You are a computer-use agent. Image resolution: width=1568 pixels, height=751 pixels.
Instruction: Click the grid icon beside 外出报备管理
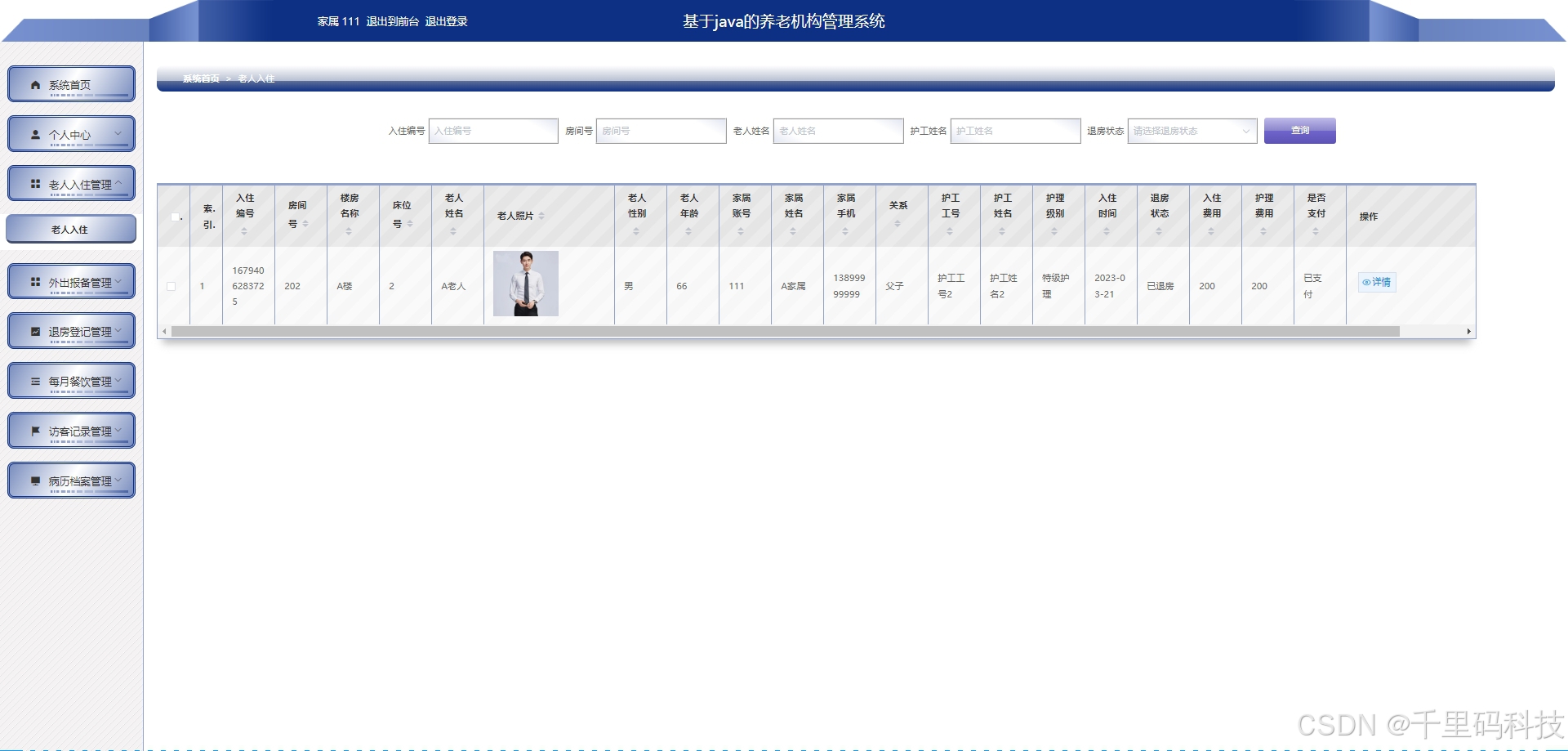[35, 282]
